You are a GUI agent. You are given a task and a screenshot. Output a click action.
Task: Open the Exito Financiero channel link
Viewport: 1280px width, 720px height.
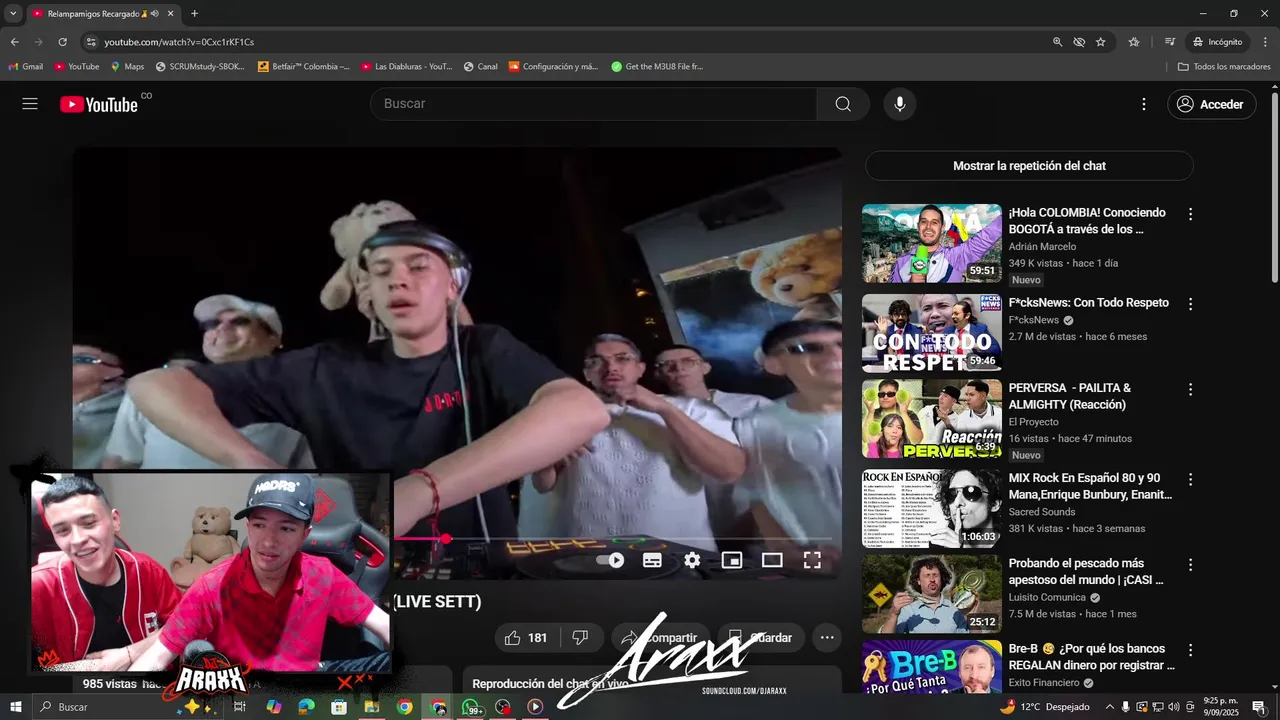point(1044,683)
